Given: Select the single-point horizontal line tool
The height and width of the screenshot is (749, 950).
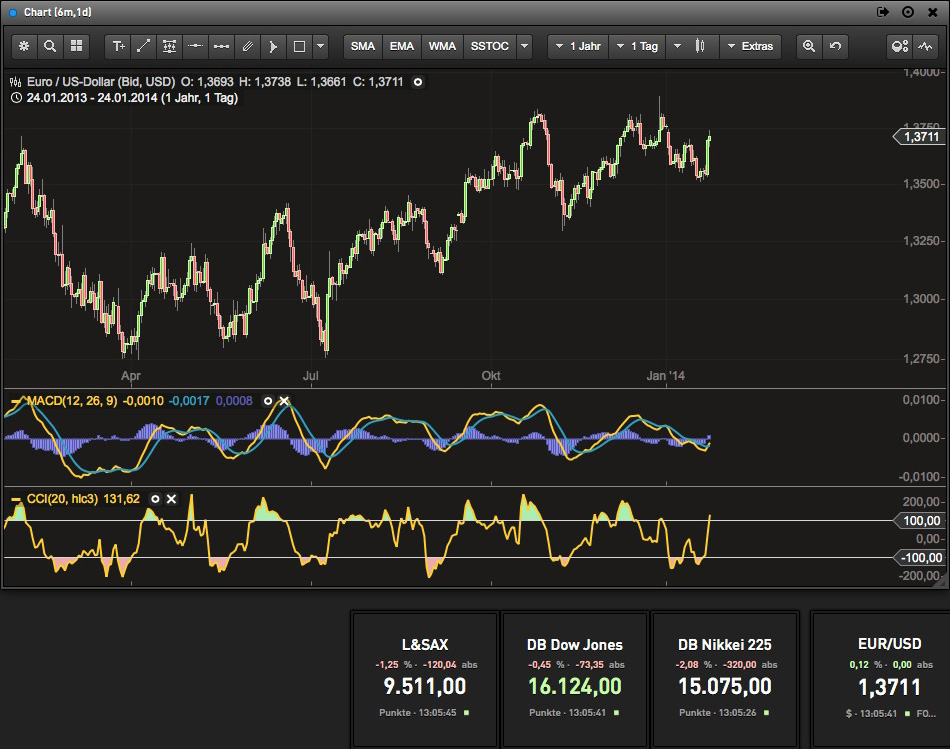Looking at the screenshot, I should pyautogui.click(x=195, y=46).
